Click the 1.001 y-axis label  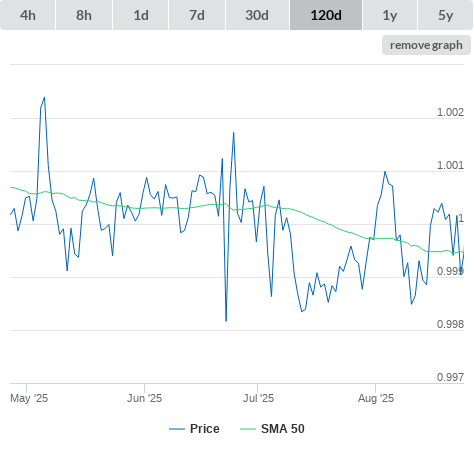click(x=450, y=165)
